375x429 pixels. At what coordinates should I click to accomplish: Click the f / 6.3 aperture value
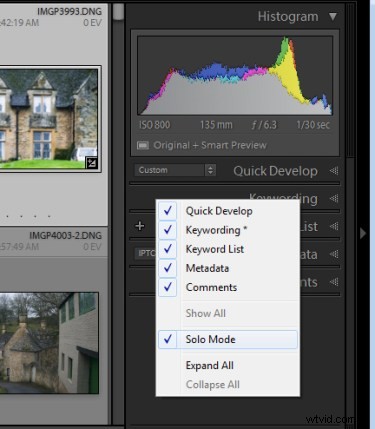tap(264, 125)
